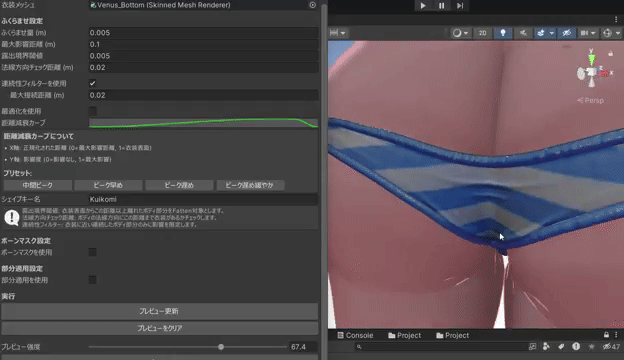The height and width of the screenshot is (360, 624).
Task: Click the center cube of orientation gizmo
Action: [592, 72]
